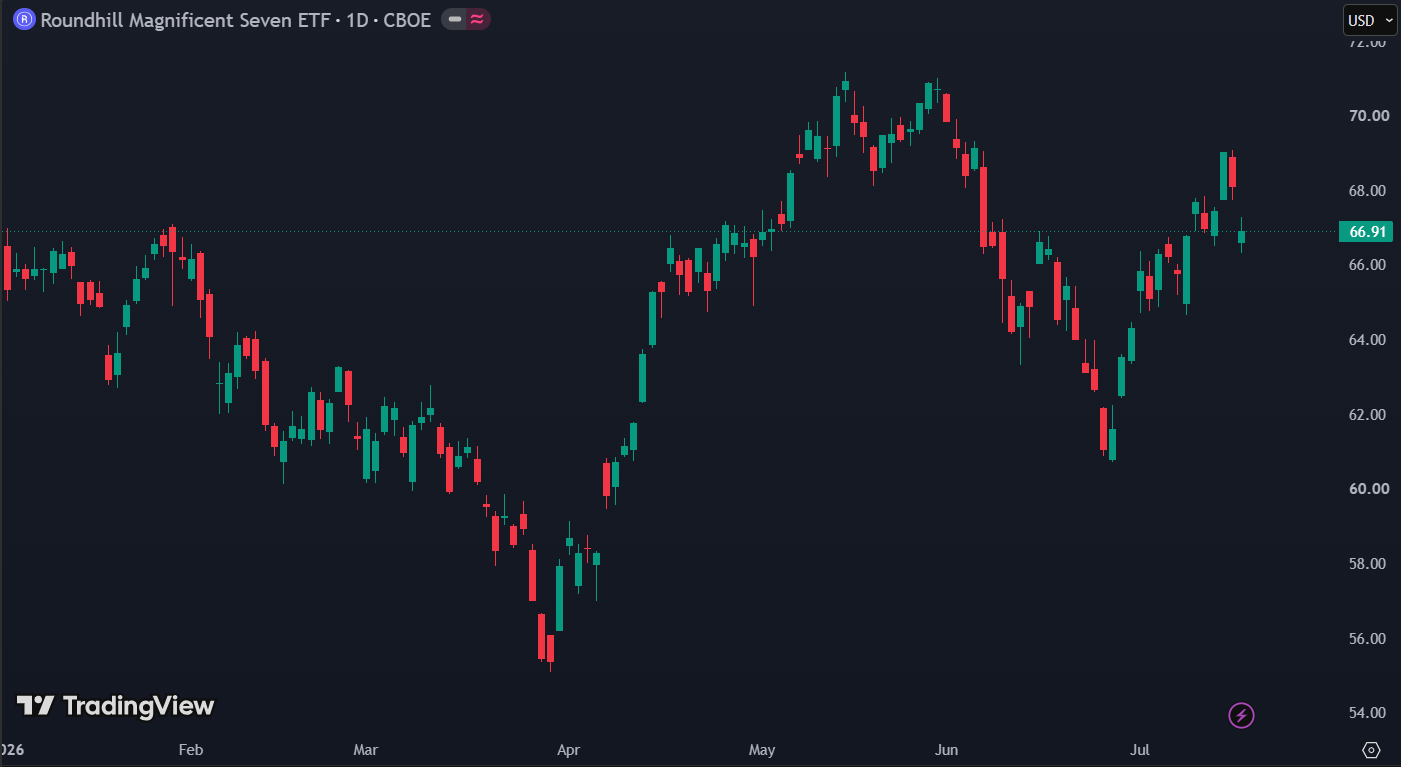Click the Jul label on time axis
This screenshot has width=1401, height=767.
click(1139, 749)
